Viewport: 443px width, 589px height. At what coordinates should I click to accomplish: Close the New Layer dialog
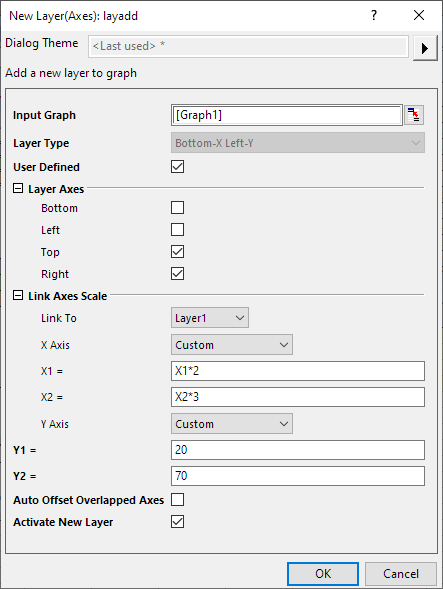point(419,15)
